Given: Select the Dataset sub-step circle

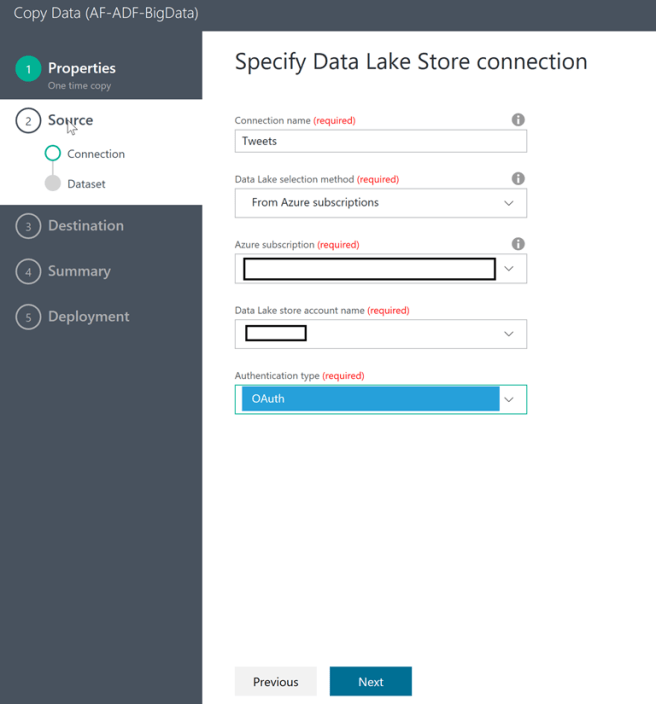Looking at the screenshot, I should [x=53, y=184].
